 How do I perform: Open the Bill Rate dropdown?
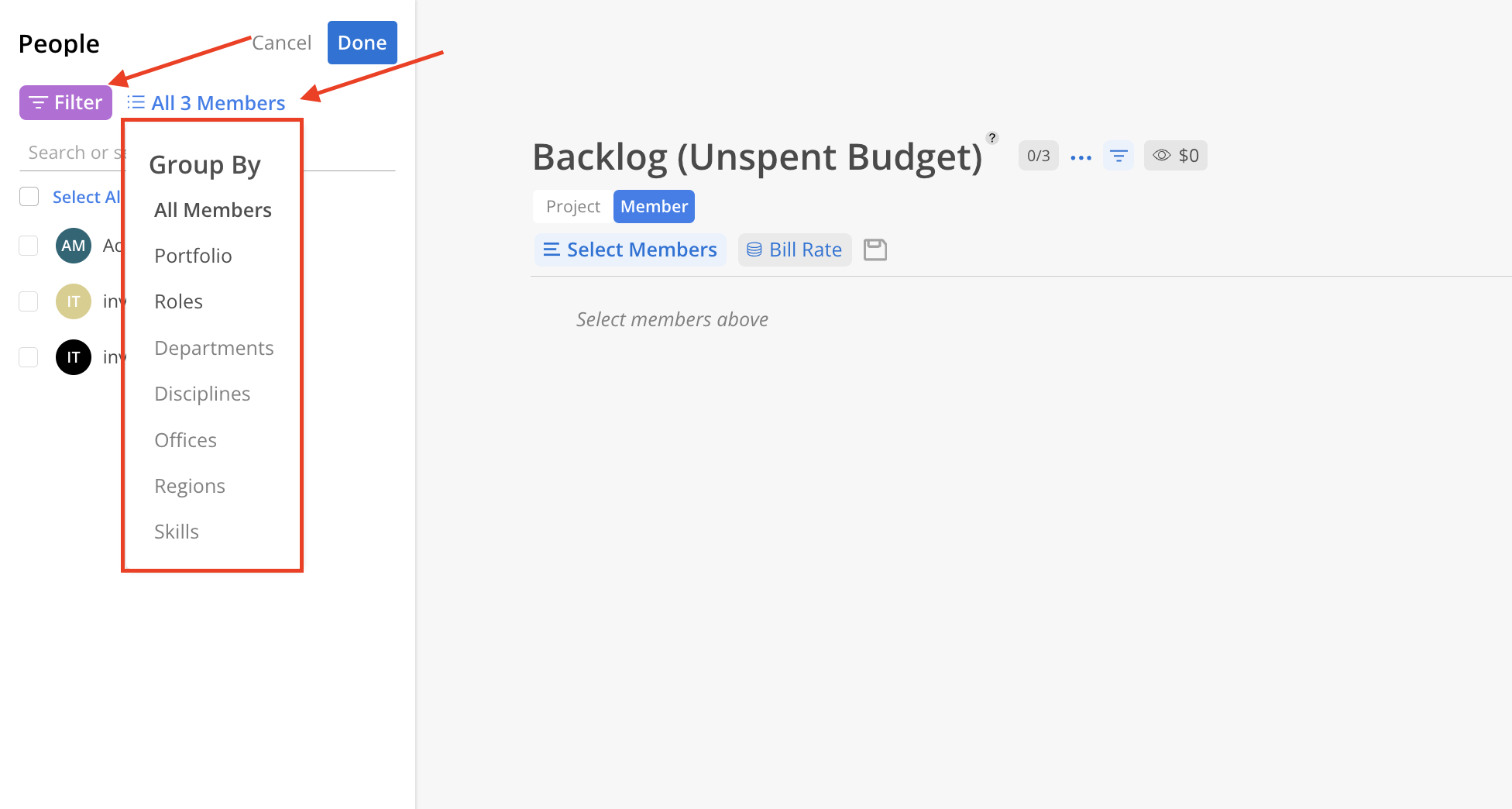point(795,250)
